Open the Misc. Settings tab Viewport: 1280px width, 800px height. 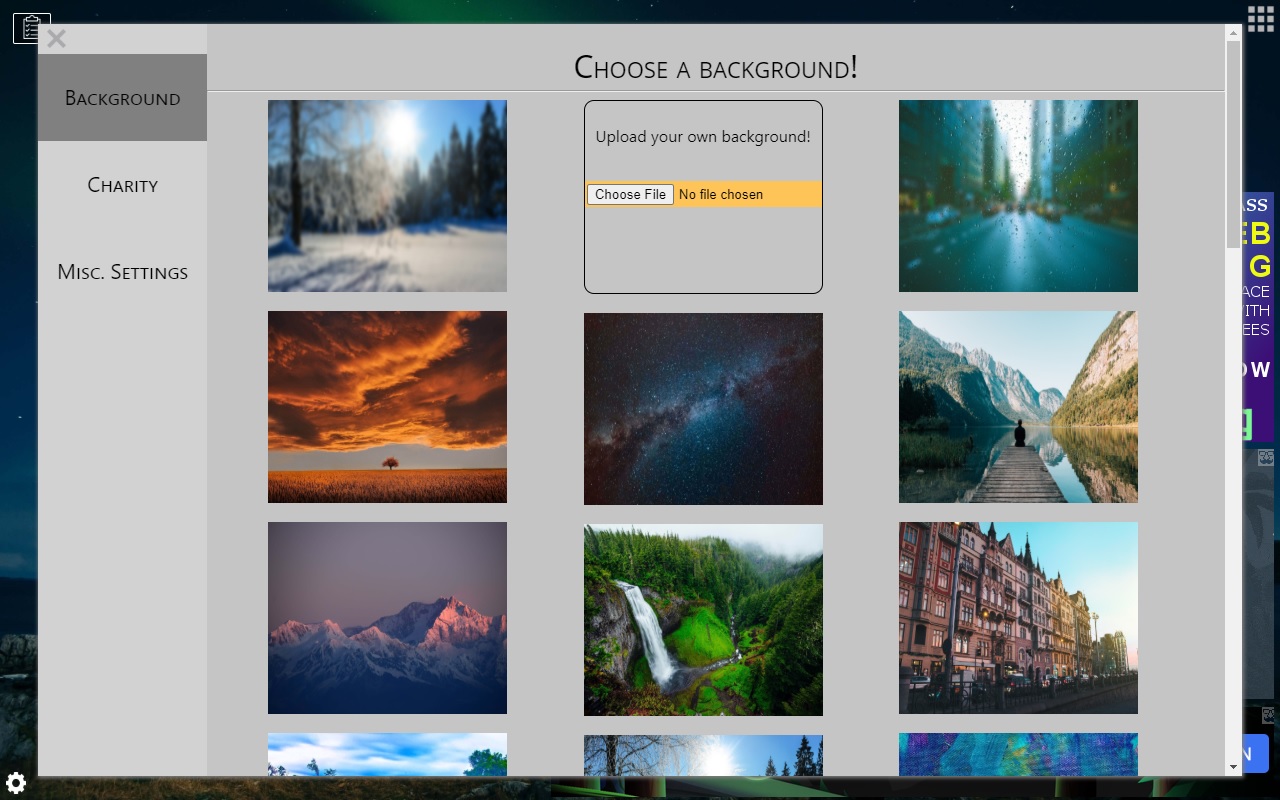point(122,272)
